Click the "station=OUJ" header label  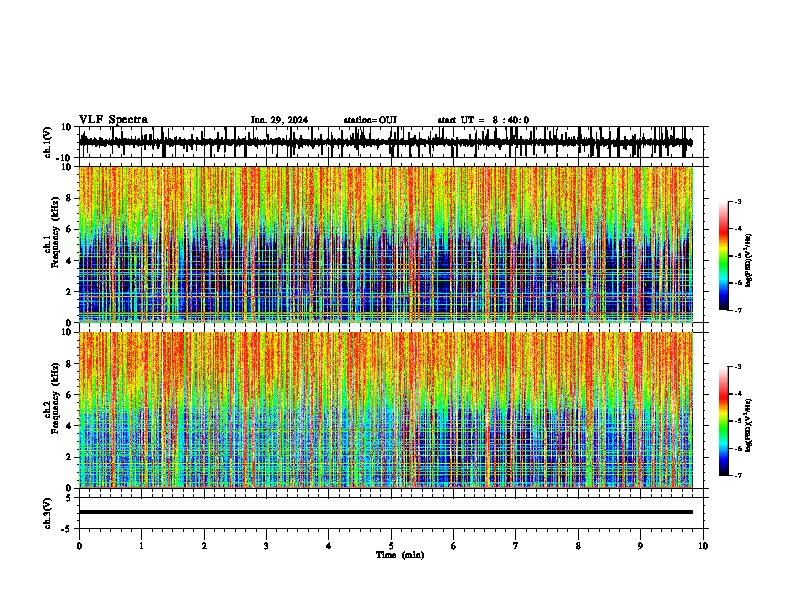pyautogui.click(x=370, y=120)
